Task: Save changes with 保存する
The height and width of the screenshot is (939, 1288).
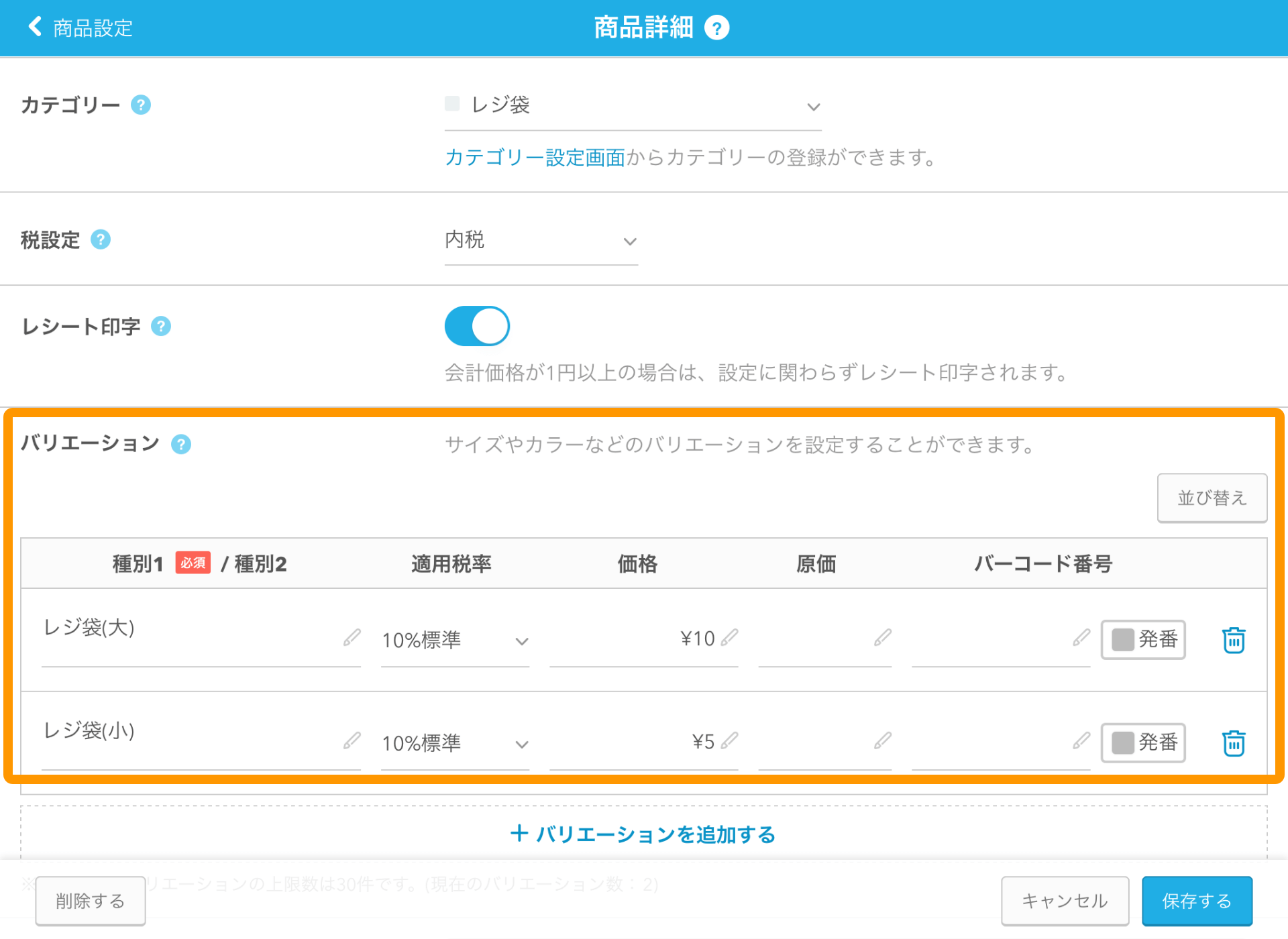Action: 1197,901
